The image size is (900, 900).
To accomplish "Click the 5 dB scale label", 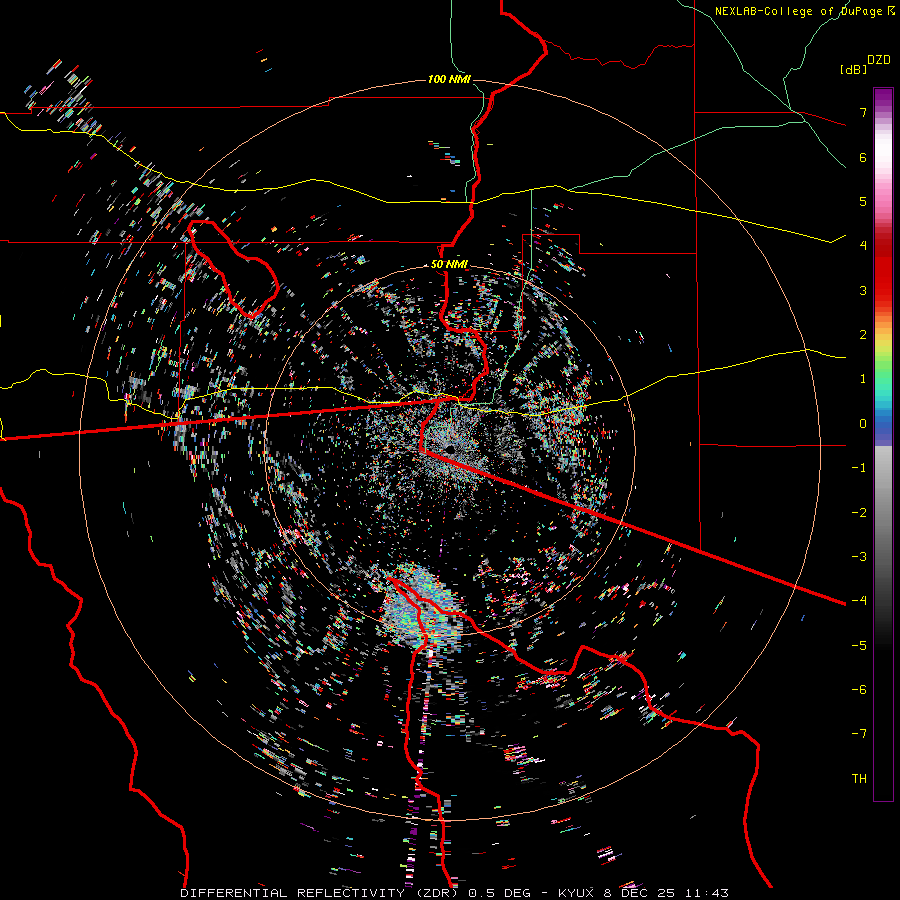I will [x=863, y=201].
